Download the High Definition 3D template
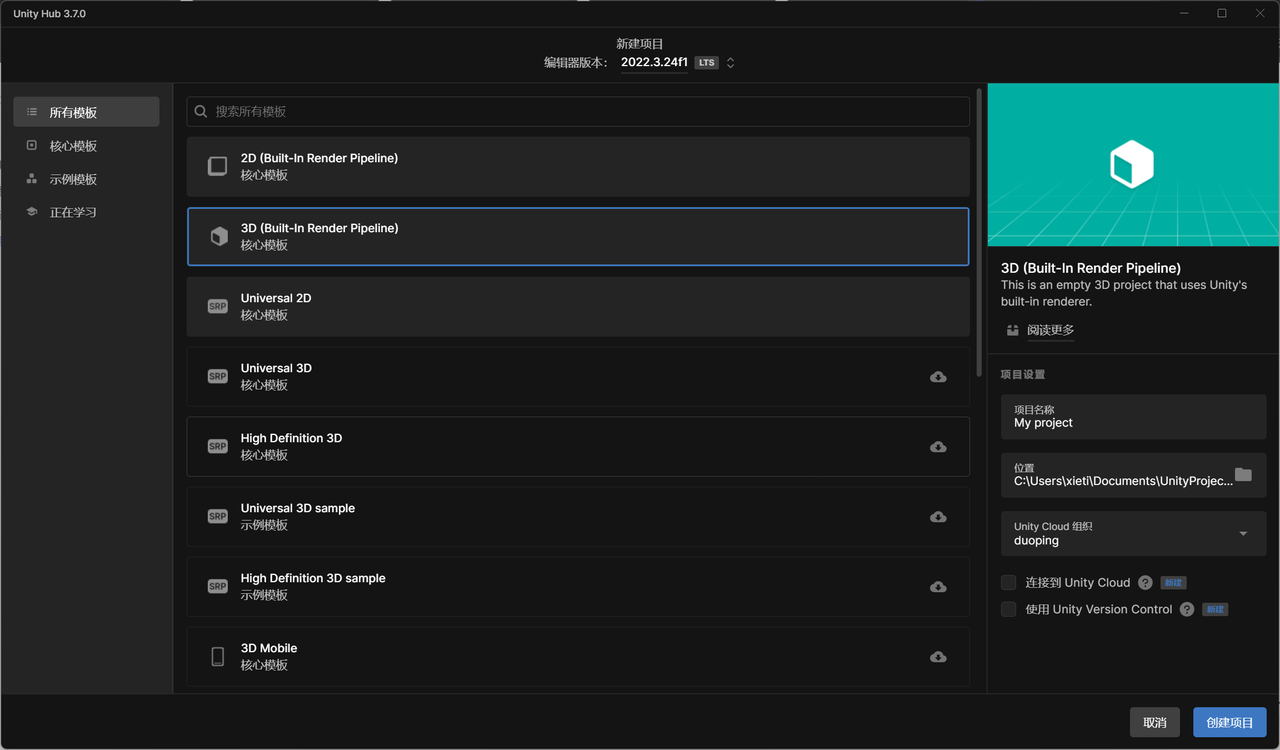 click(x=938, y=447)
